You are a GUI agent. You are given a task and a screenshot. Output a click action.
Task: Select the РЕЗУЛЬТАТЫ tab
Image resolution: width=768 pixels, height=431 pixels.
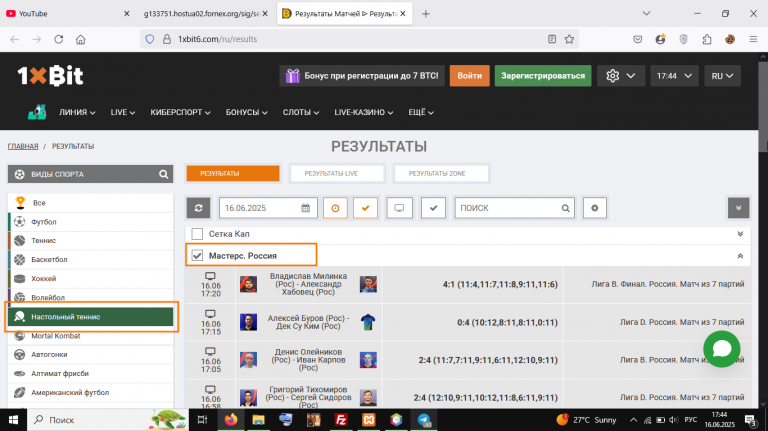[233, 173]
